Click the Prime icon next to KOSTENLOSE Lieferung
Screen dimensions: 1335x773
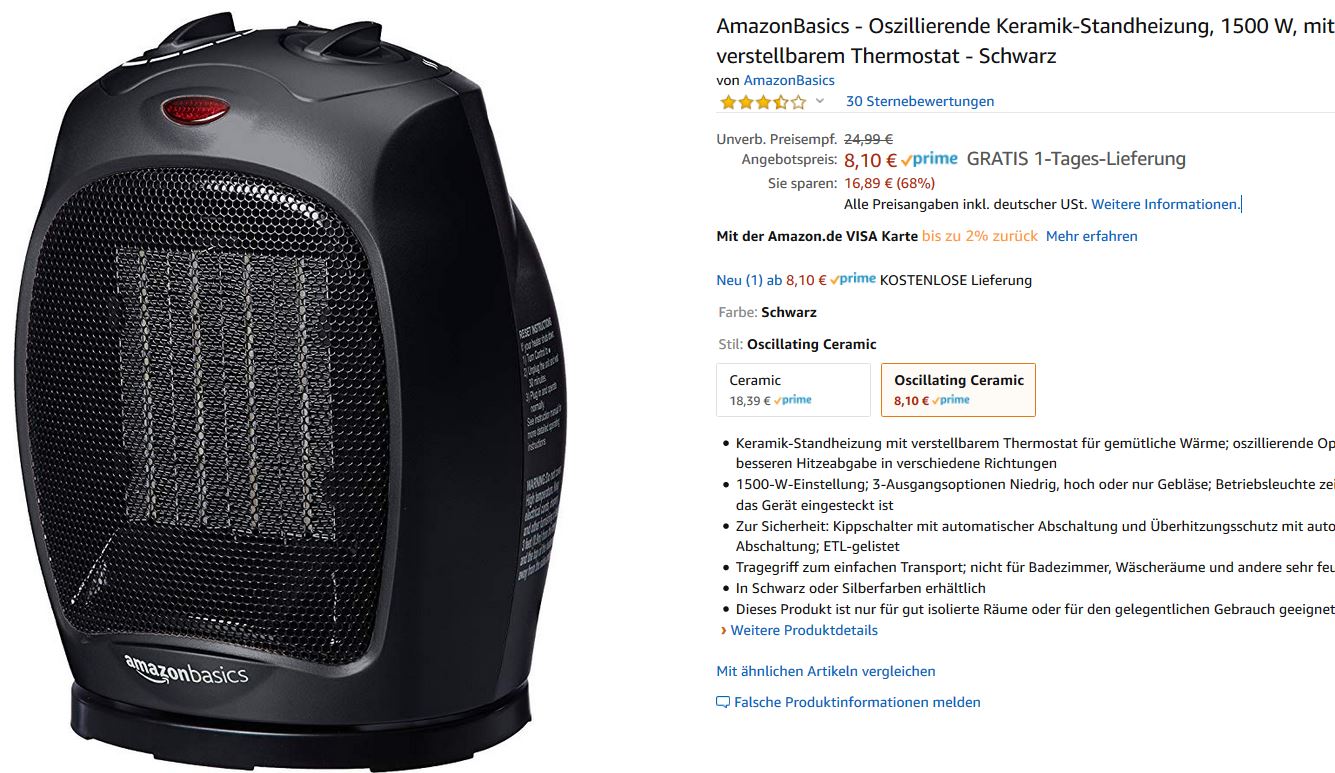(853, 279)
